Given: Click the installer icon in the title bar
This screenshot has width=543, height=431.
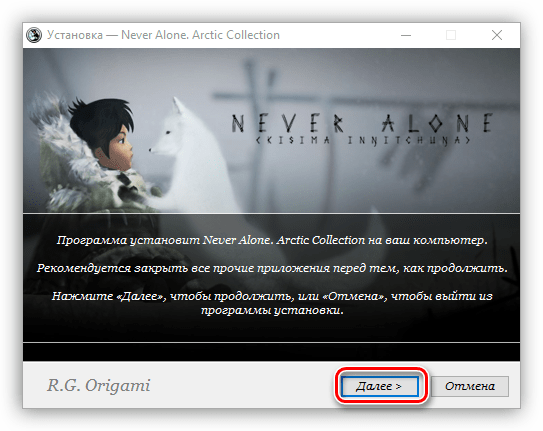Looking at the screenshot, I should click(34, 35).
